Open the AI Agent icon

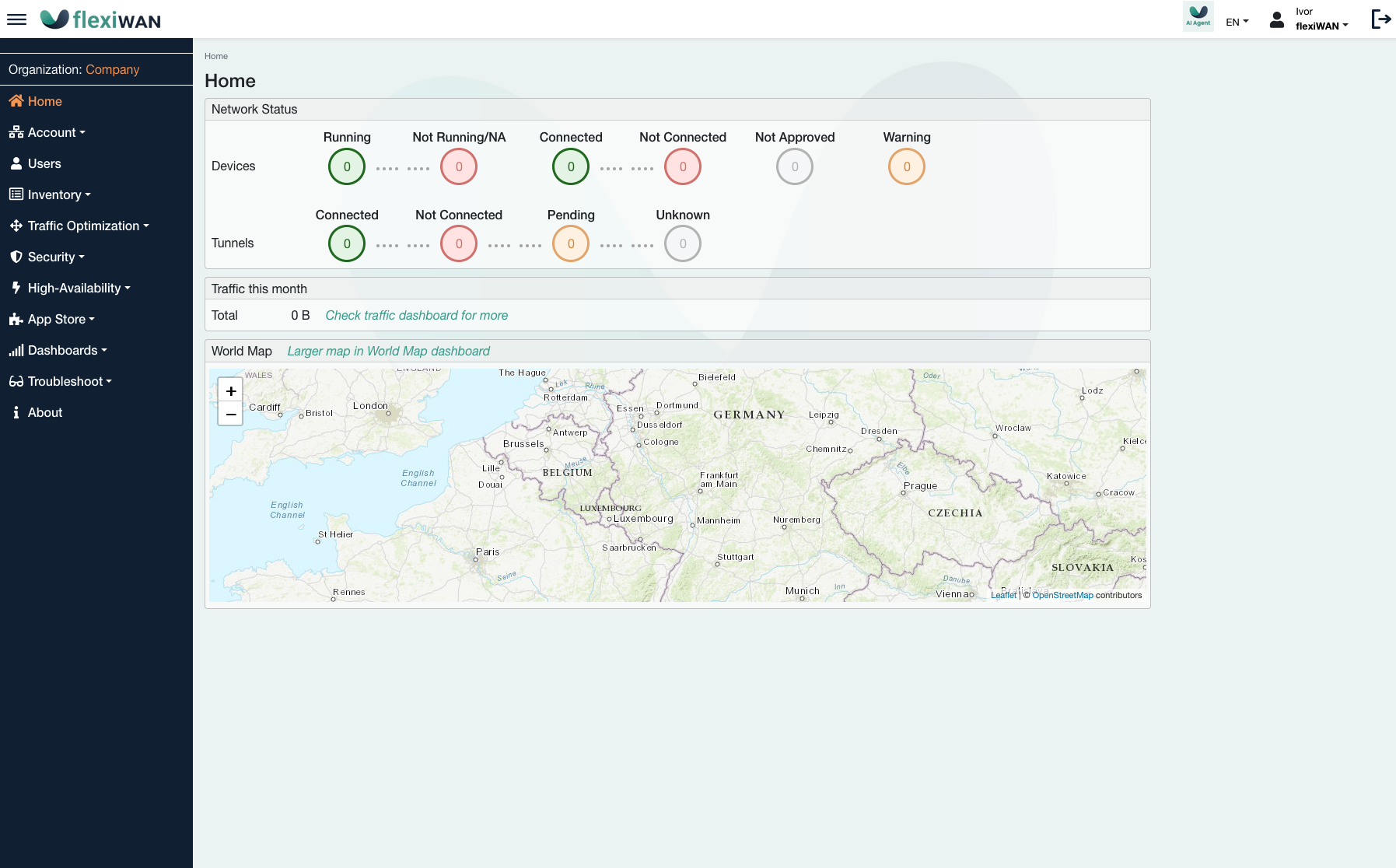coord(1198,17)
